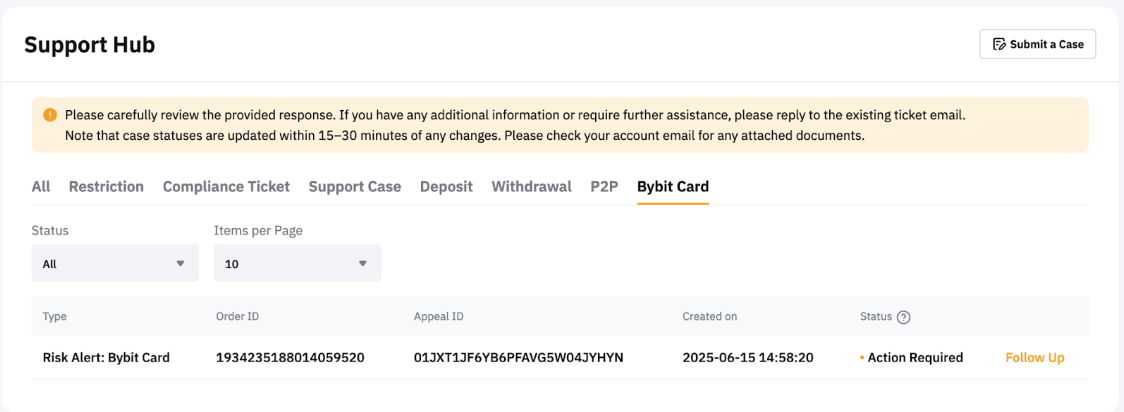This screenshot has height=412, width=1124.
Task: Expand the Items per Page dropdown
Action: tap(297, 263)
